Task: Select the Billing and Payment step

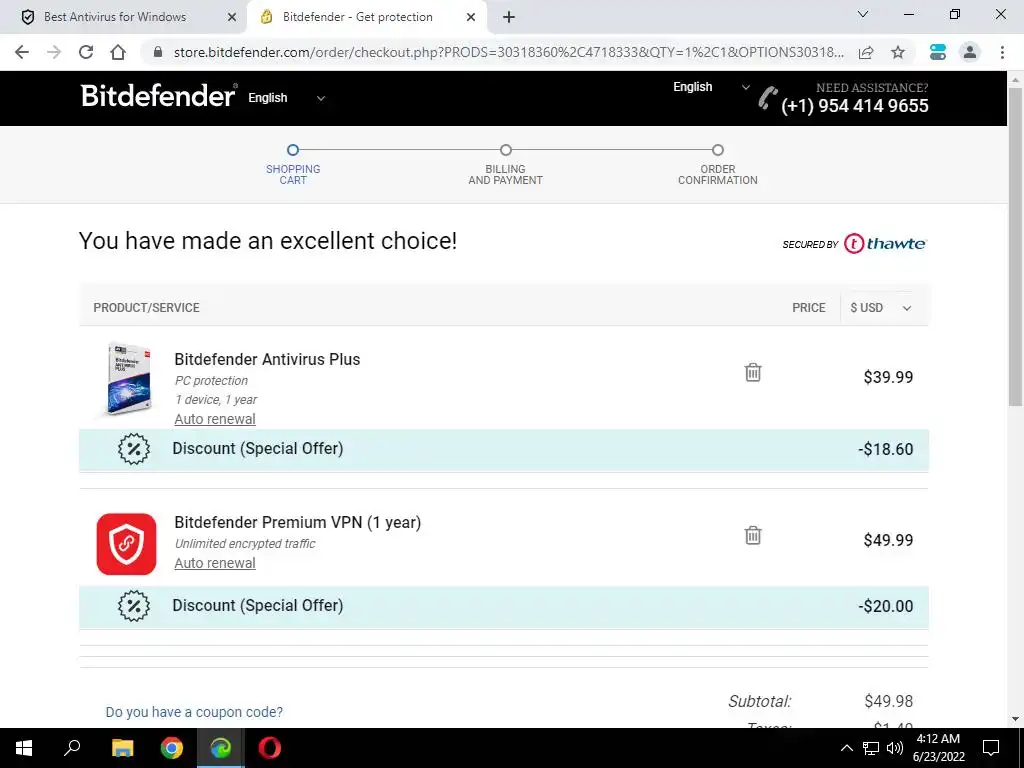Action: [505, 165]
